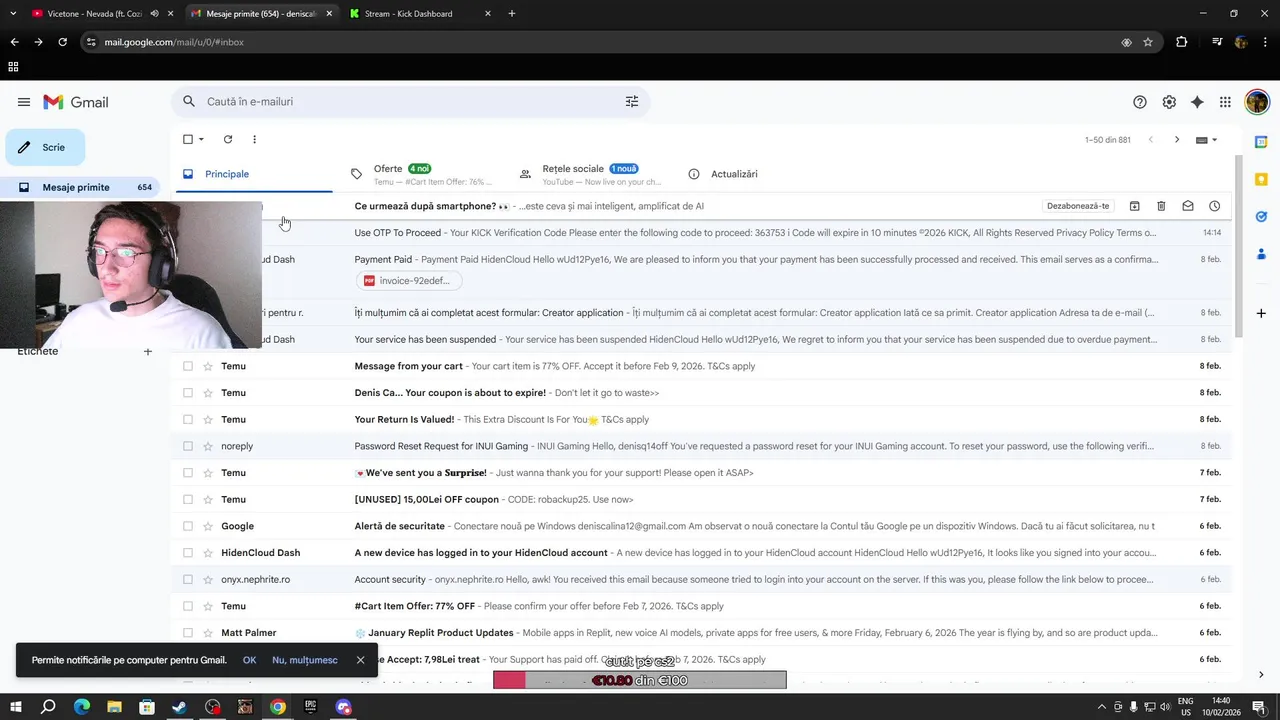
Task: Select checkbox for Matt Palmer email
Action: click(188, 633)
